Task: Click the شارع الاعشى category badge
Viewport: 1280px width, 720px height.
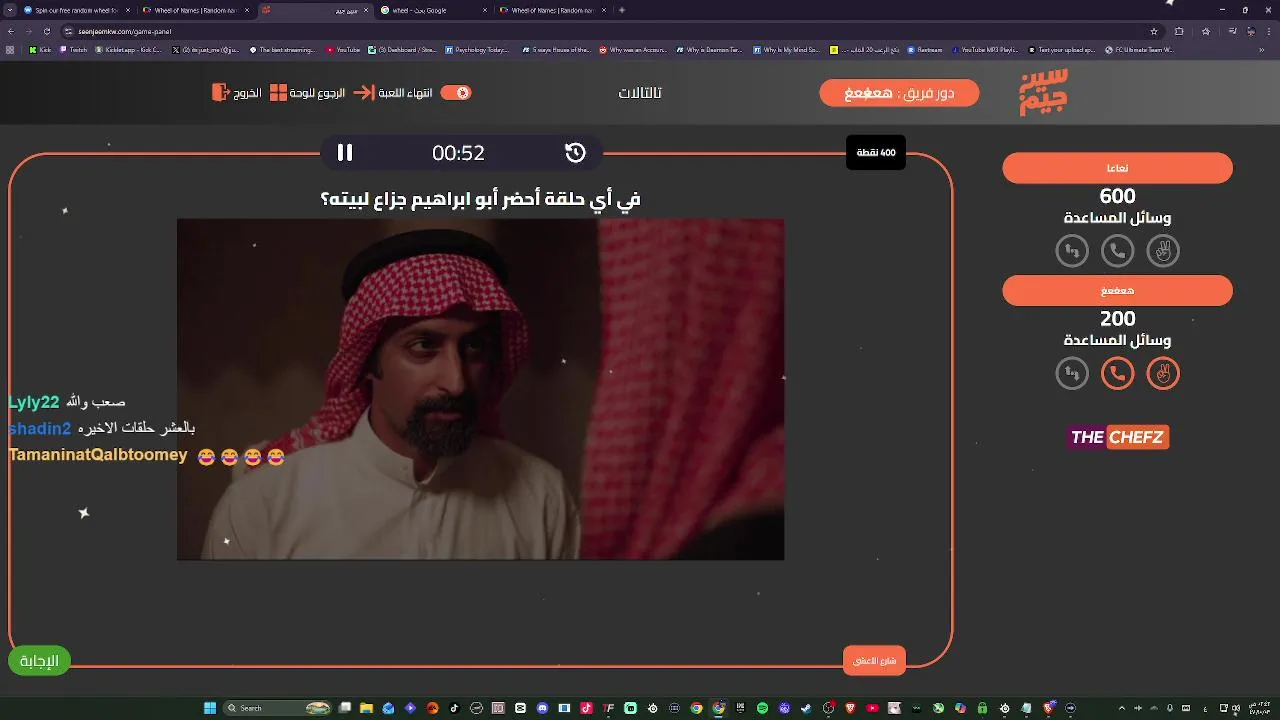Action: [x=875, y=661]
